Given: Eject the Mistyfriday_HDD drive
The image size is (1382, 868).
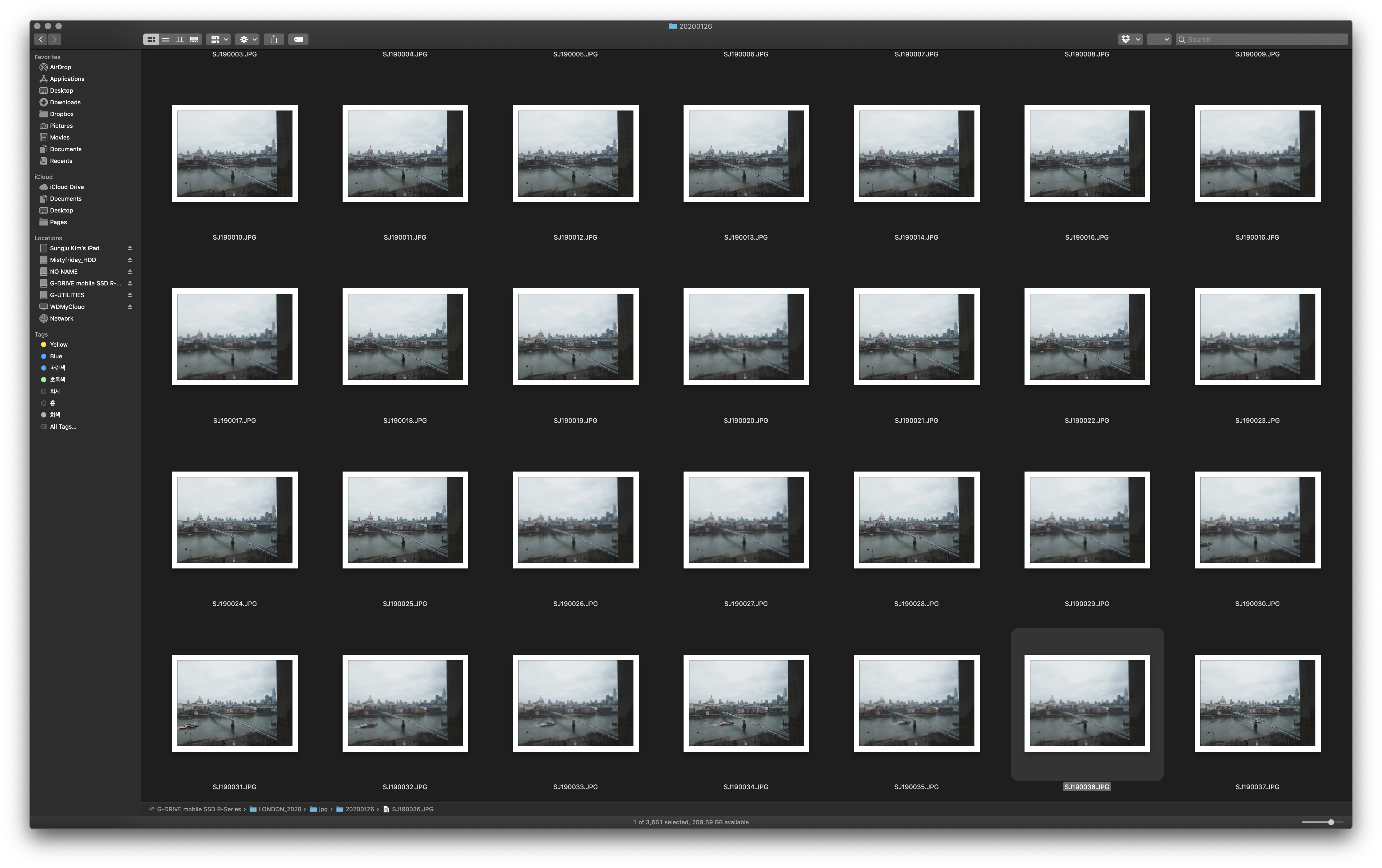Looking at the screenshot, I should click(130, 260).
